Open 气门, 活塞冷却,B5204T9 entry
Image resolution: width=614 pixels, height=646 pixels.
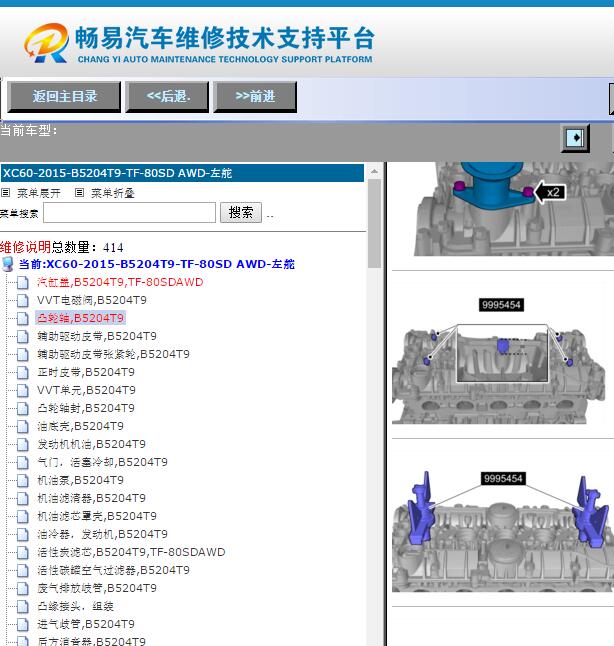(x=102, y=462)
